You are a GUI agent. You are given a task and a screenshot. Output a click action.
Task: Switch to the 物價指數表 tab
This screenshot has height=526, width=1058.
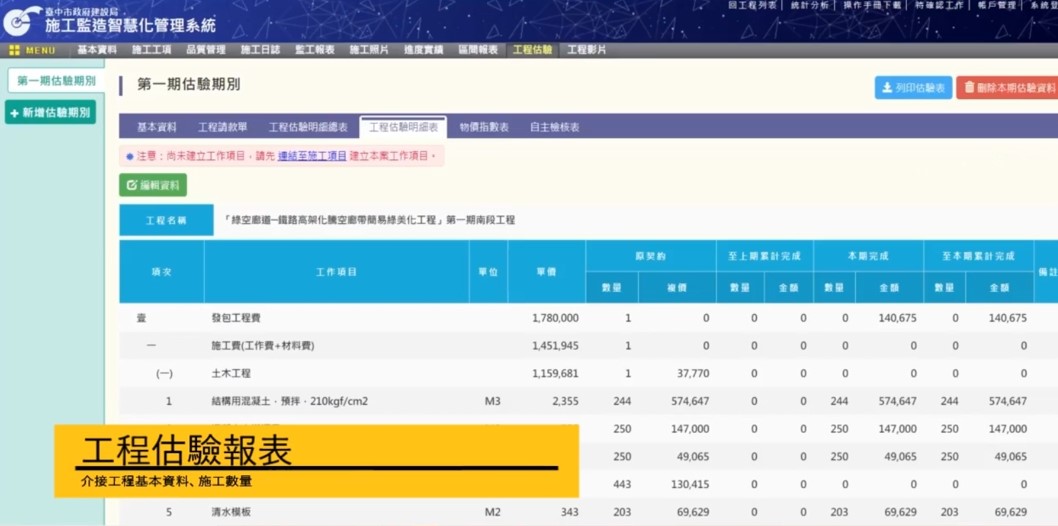click(x=484, y=128)
